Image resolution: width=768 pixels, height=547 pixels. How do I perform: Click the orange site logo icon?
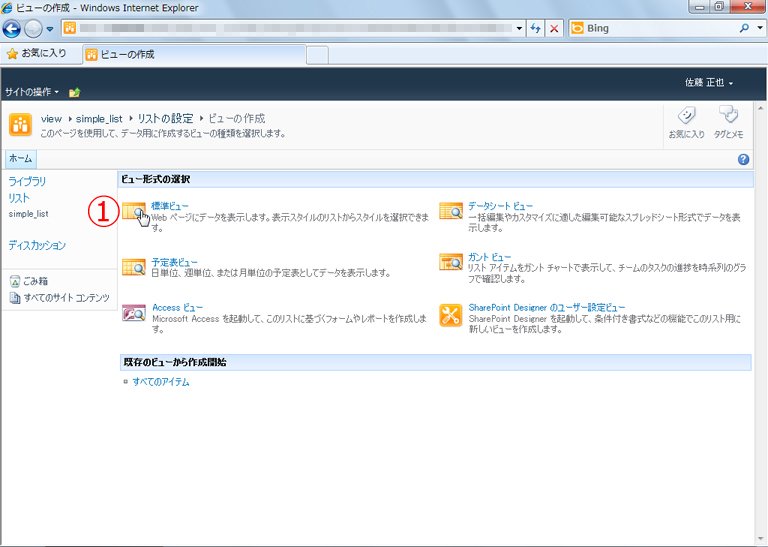pyautogui.click(x=20, y=124)
